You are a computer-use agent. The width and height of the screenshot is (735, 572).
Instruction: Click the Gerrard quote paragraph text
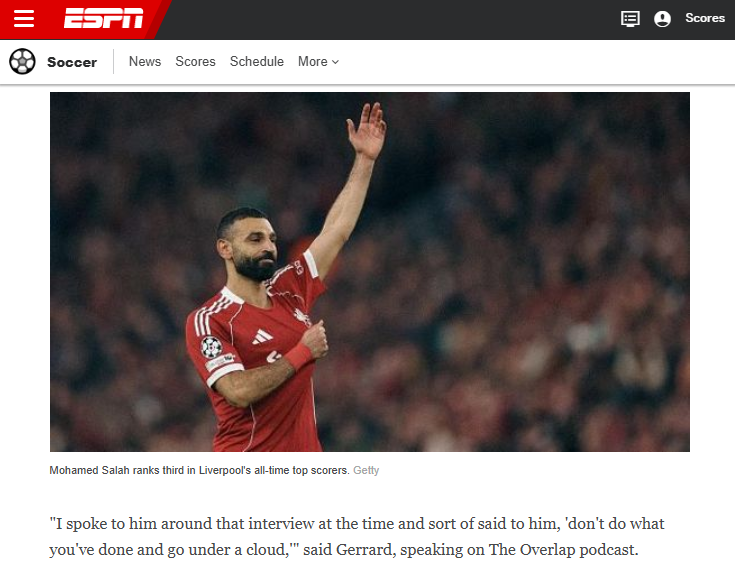tap(357, 536)
